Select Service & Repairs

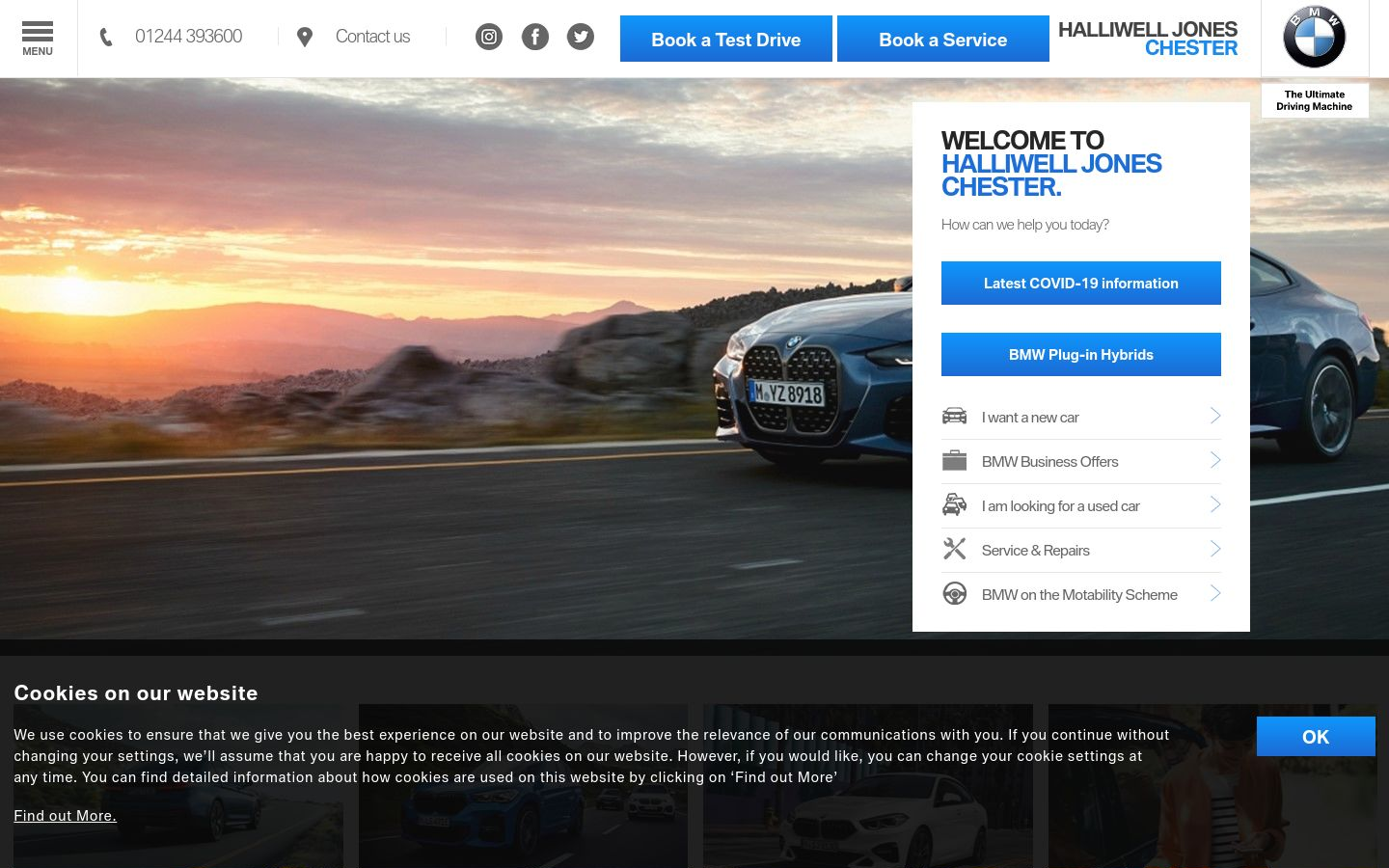click(x=1081, y=551)
